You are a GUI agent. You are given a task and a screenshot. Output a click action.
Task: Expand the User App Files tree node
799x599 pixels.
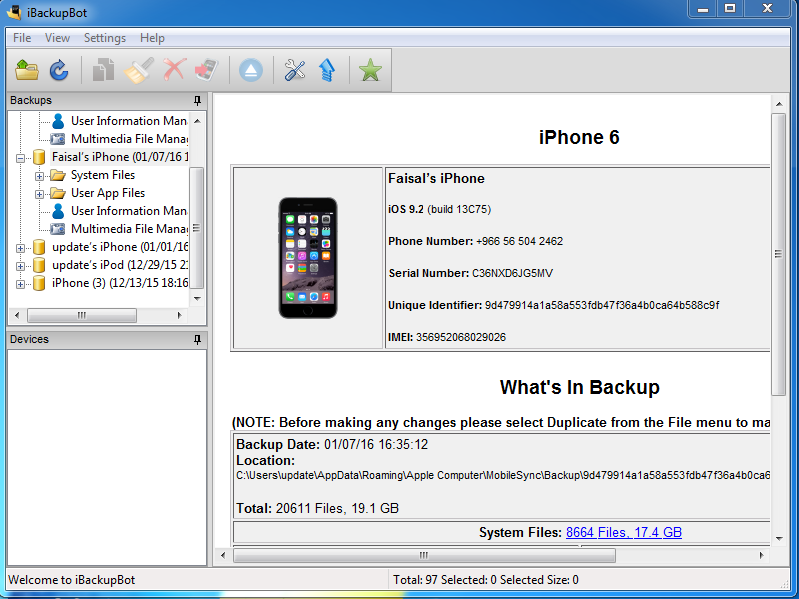click(x=39, y=194)
